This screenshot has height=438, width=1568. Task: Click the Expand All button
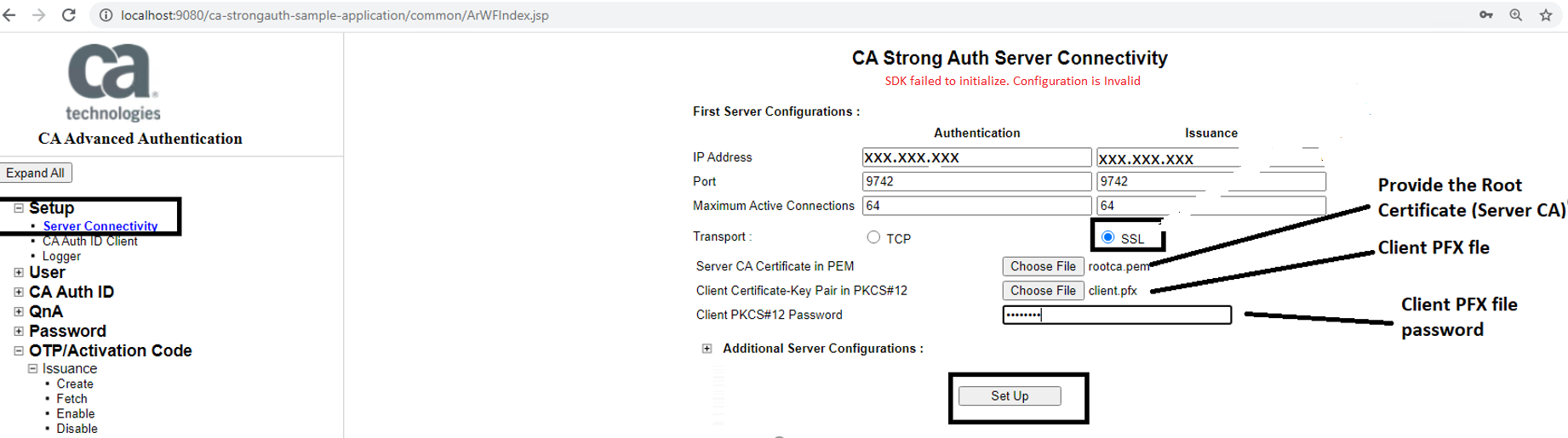[x=36, y=173]
